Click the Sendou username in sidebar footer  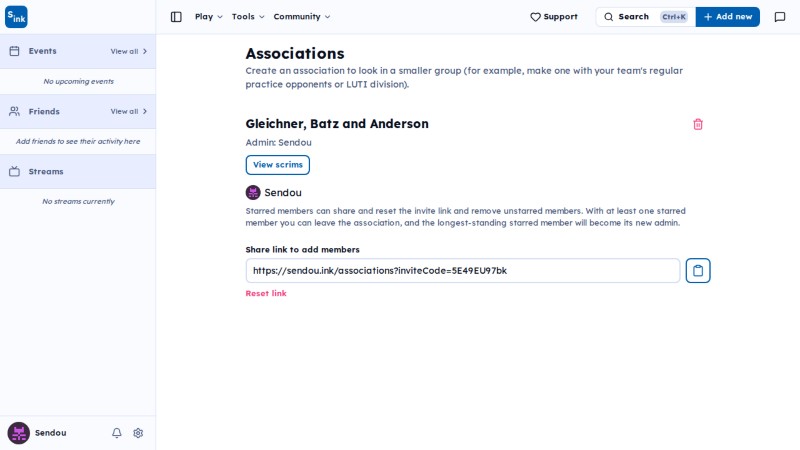[x=51, y=433]
